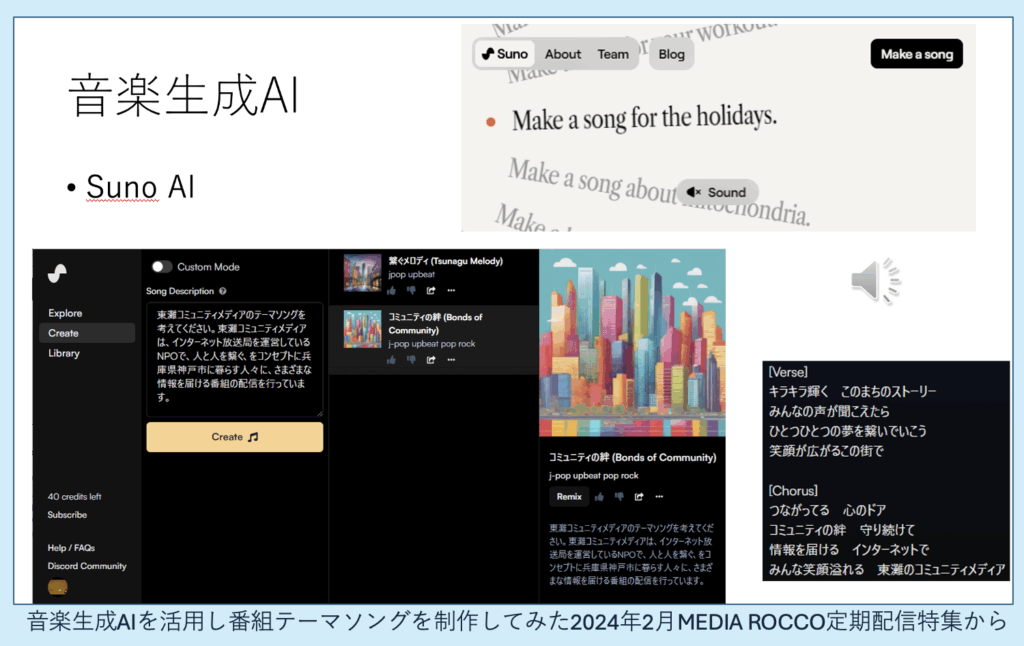
Task: Click the user avatar at sidebar bottom
Action: click(58, 588)
